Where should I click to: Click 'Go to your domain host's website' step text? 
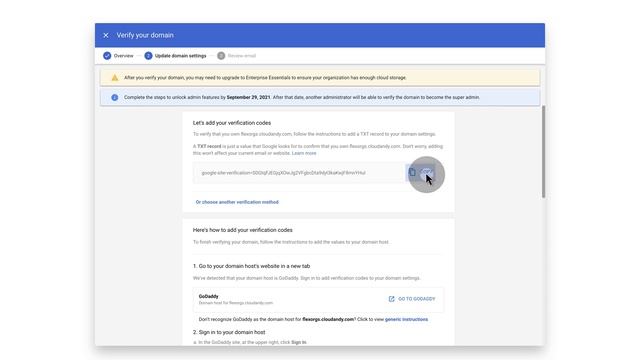click(x=251, y=266)
